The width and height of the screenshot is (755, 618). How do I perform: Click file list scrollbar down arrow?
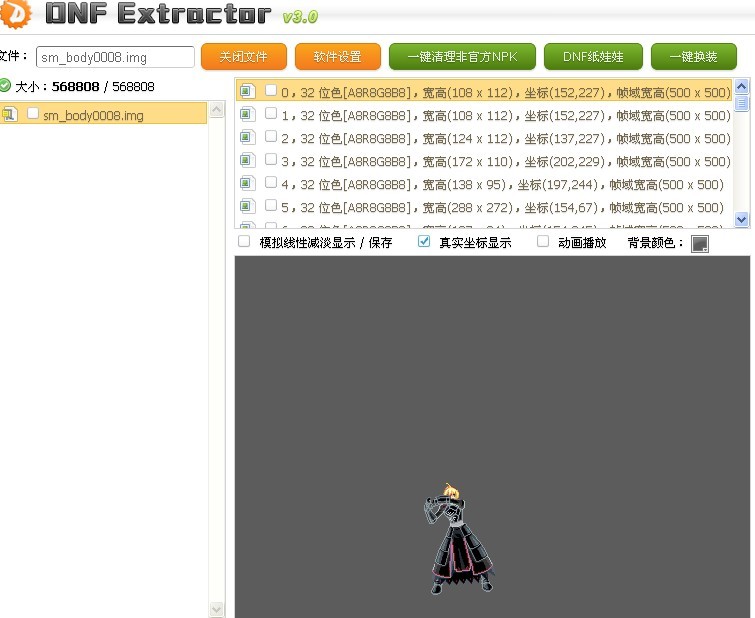(x=217, y=609)
